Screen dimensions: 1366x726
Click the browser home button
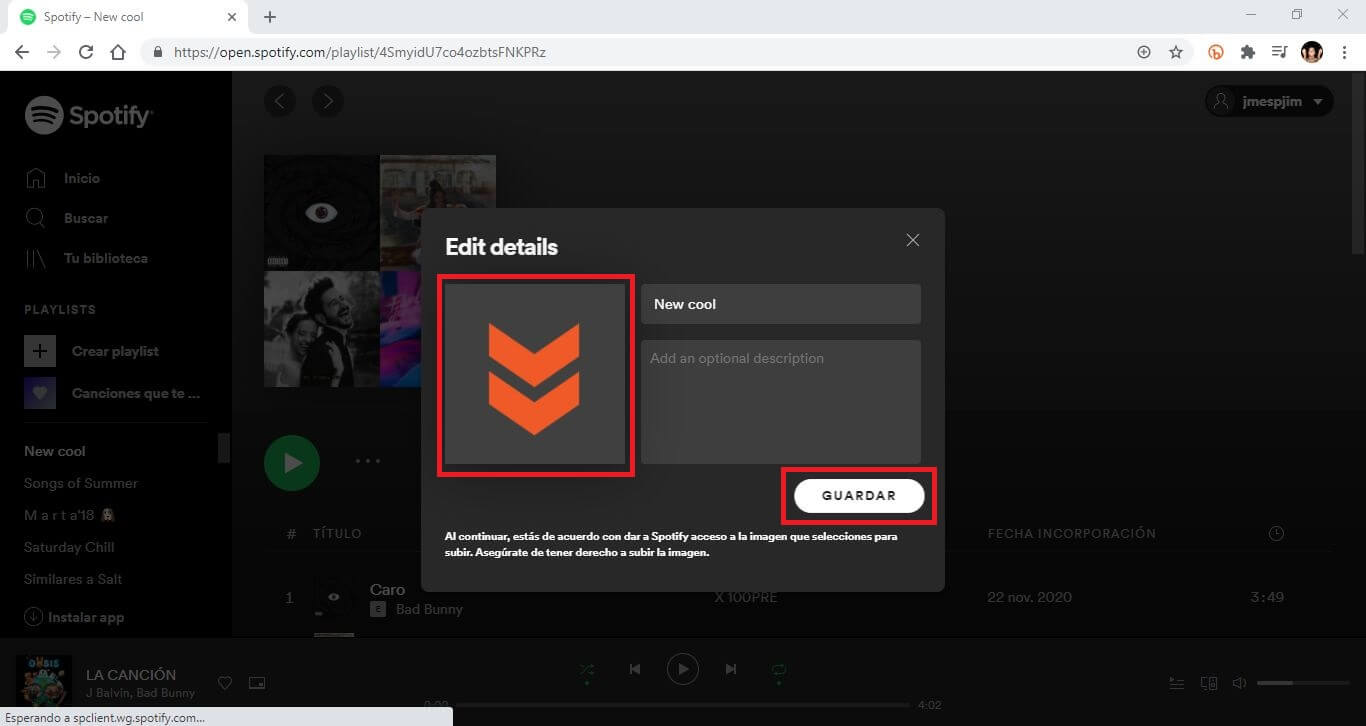pos(118,52)
